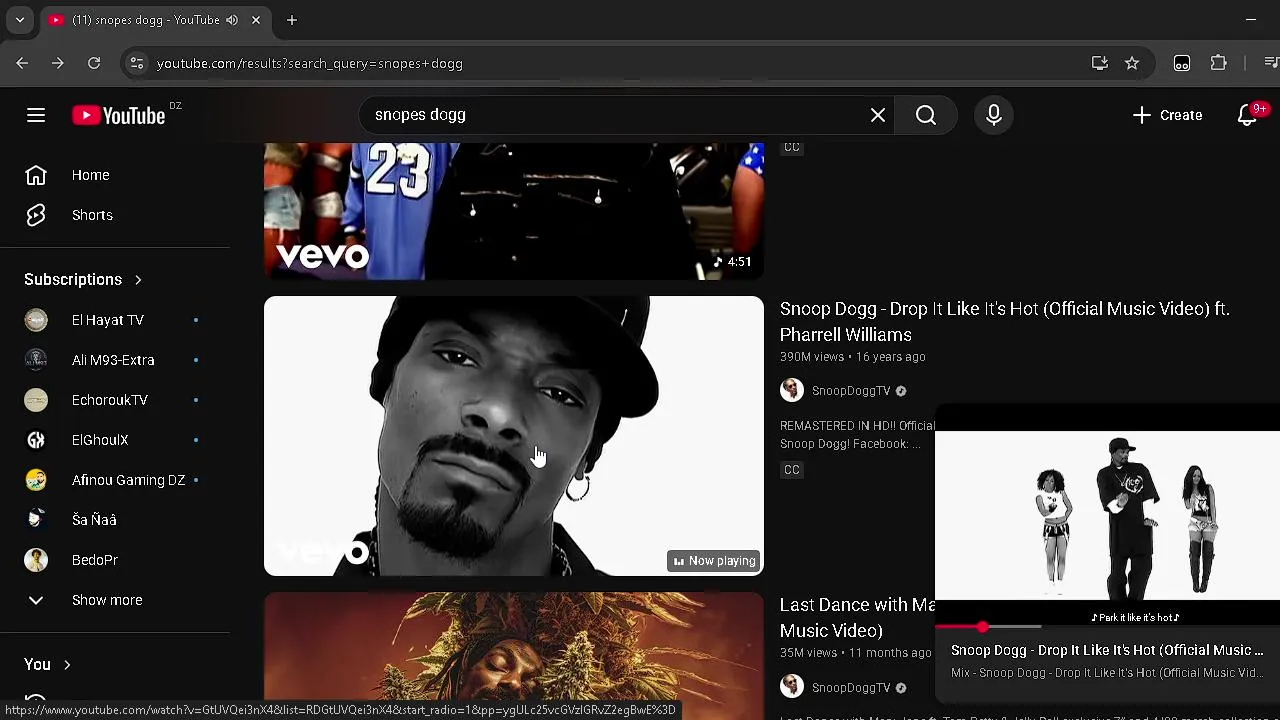Expand Subscriptions section heading
This screenshot has width=1280, height=720.
click(x=83, y=279)
